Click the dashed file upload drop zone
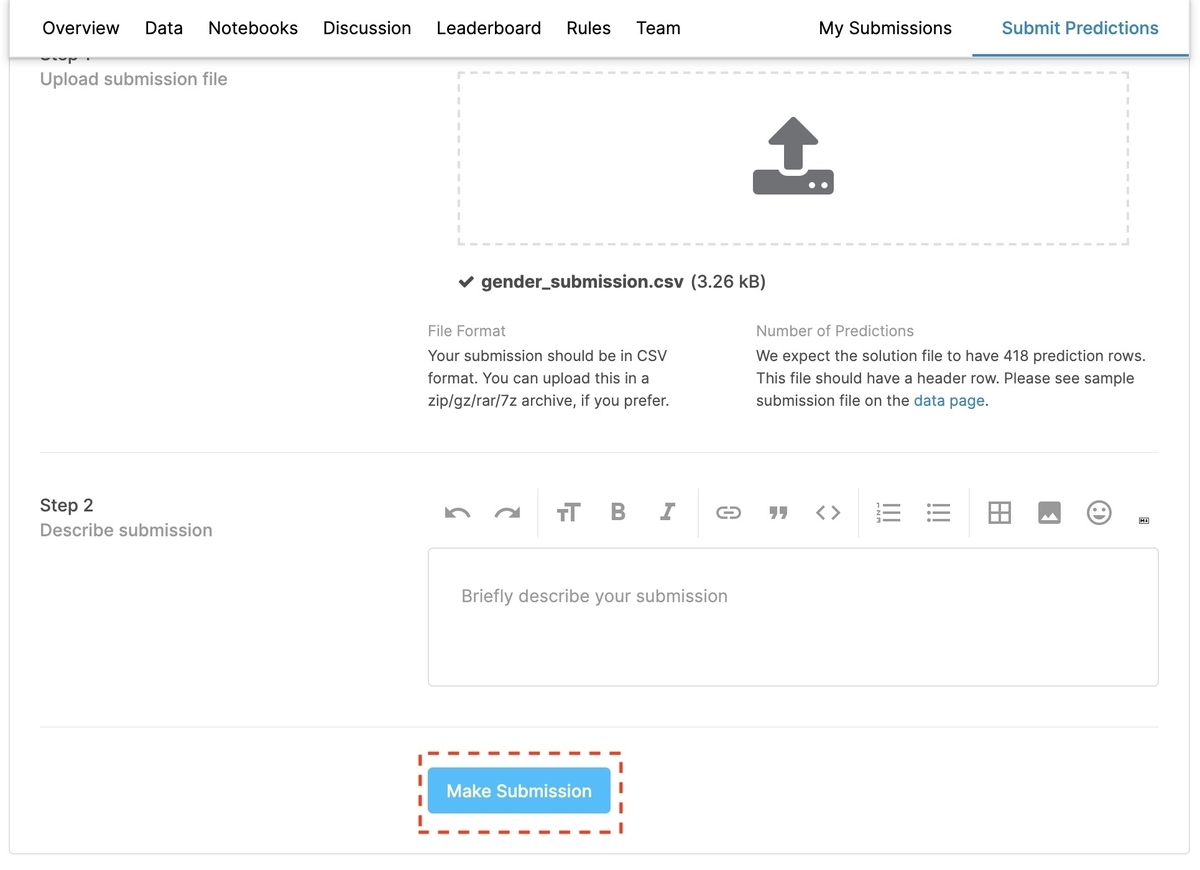This screenshot has height=870, width=1200. pyautogui.click(x=793, y=158)
